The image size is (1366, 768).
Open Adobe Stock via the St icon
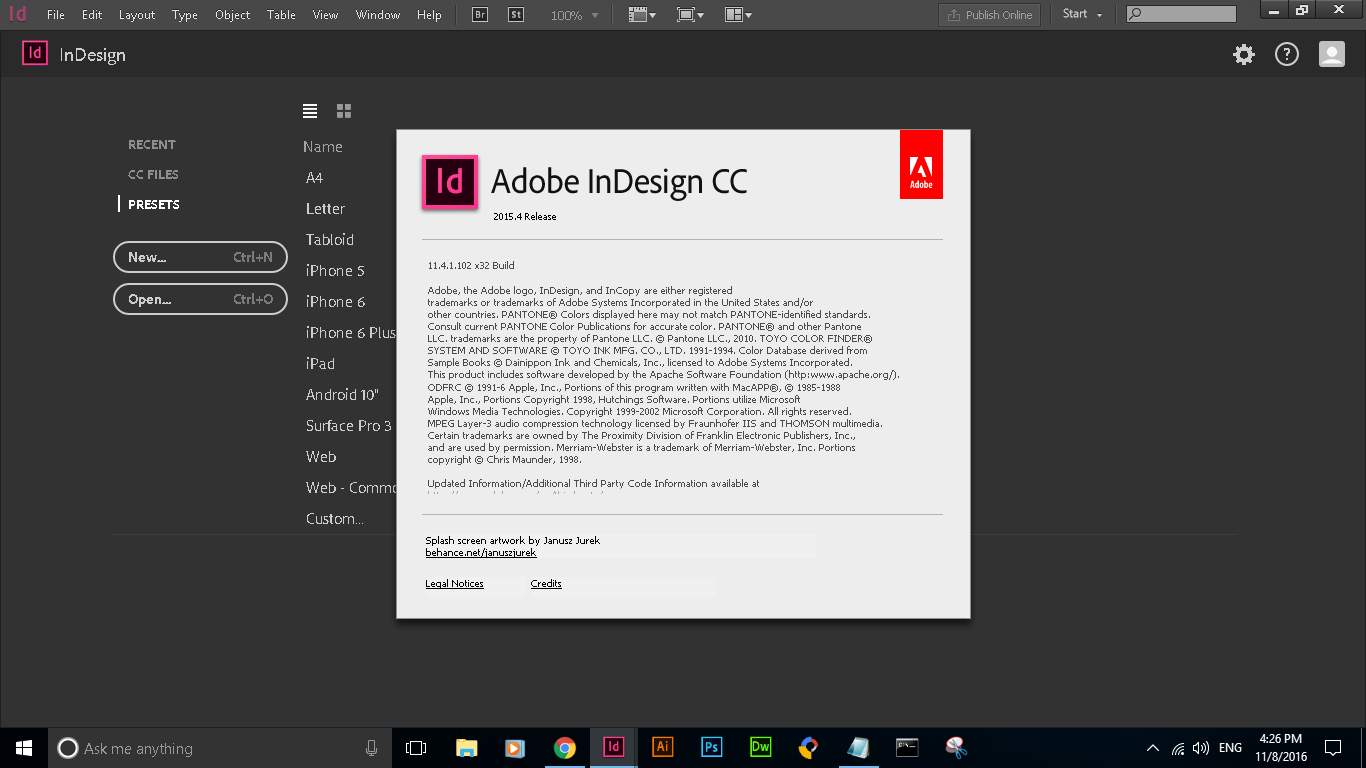coord(516,15)
